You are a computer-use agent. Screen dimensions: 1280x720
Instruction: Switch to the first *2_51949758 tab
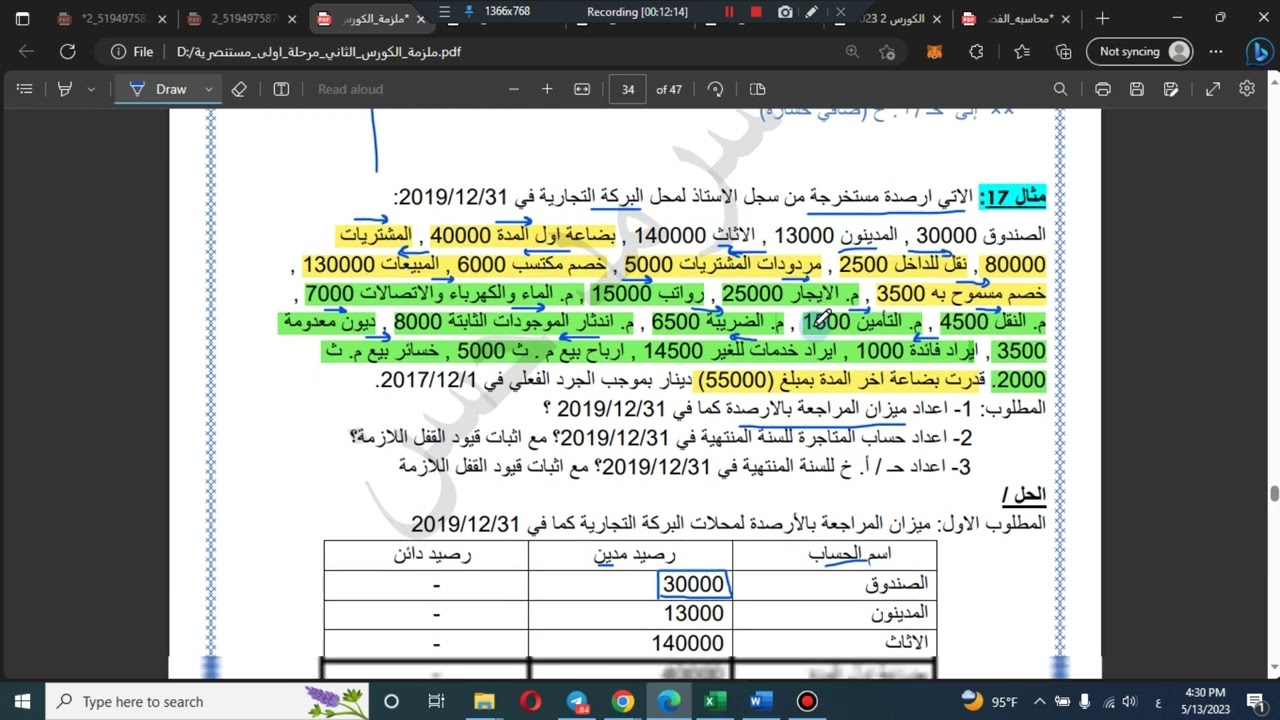click(x=111, y=18)
